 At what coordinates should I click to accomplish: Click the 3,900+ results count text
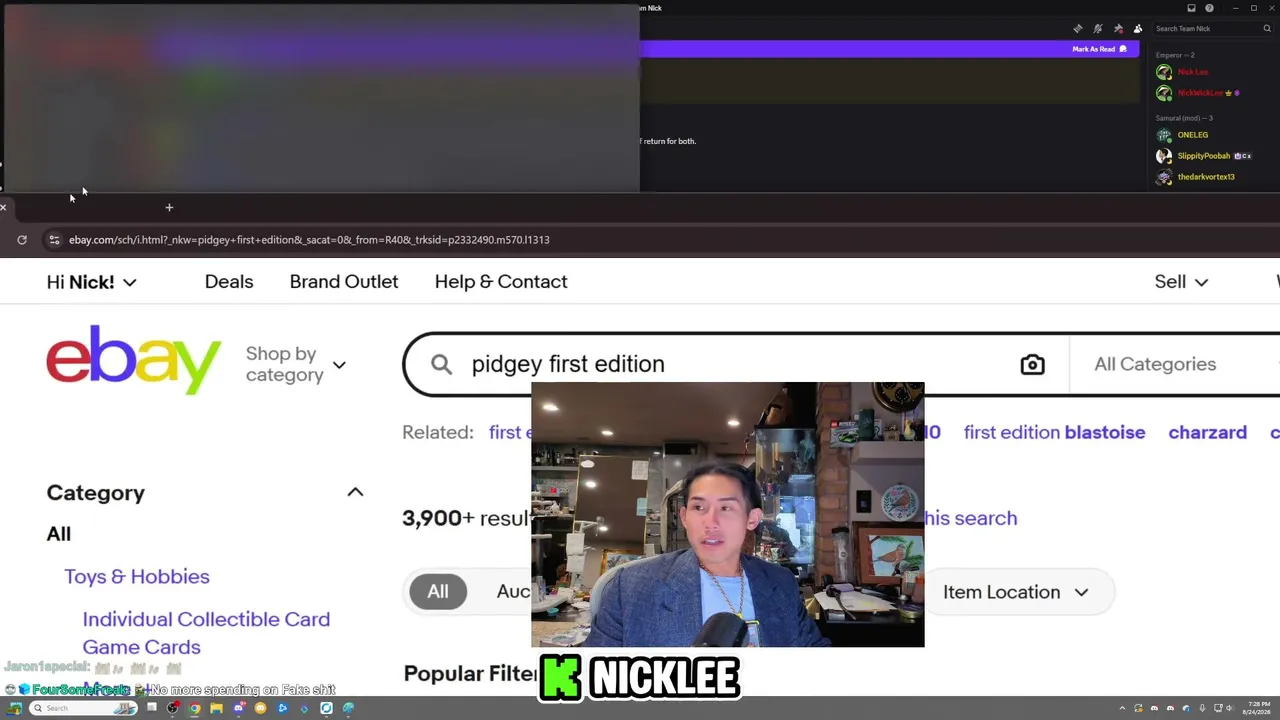pyautogui.click(x=466, y=518)
